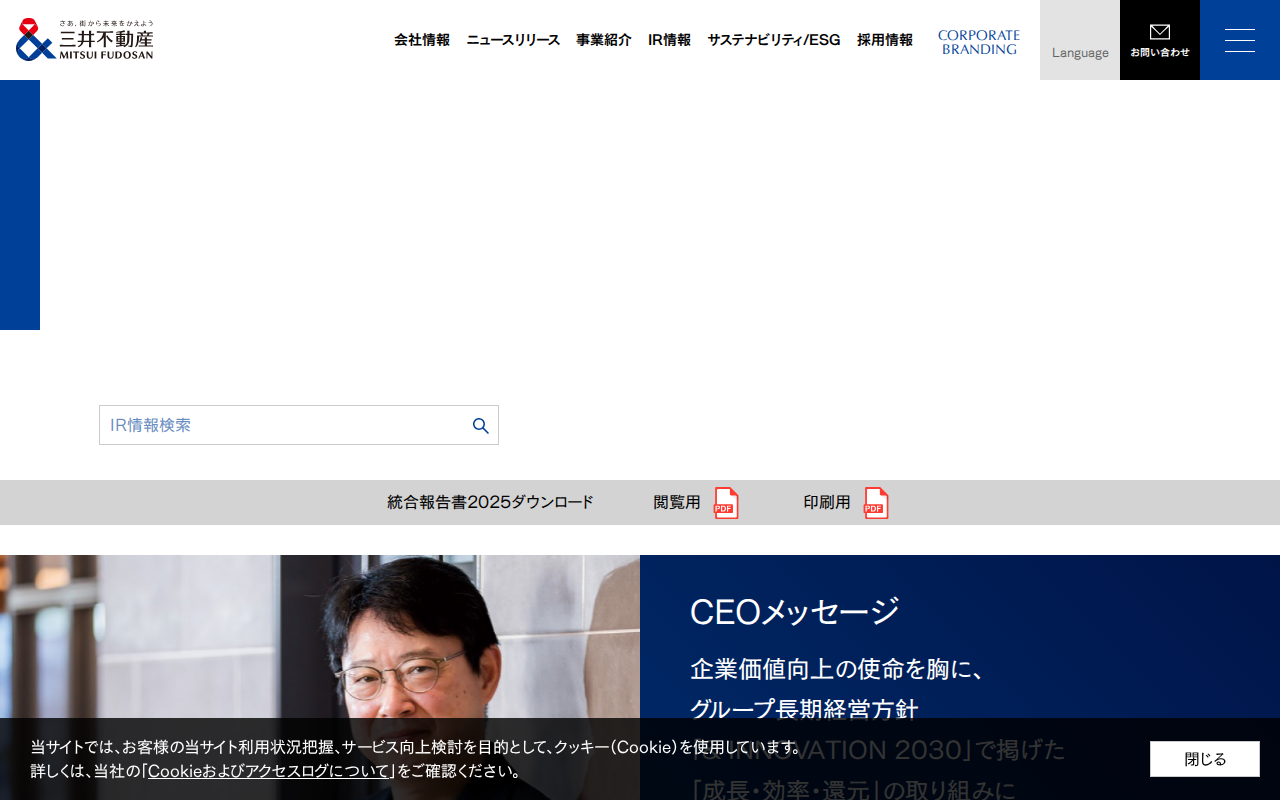Open the 会社情報 menu
The image size is (1280, 800).
click(x=422, y=40)
